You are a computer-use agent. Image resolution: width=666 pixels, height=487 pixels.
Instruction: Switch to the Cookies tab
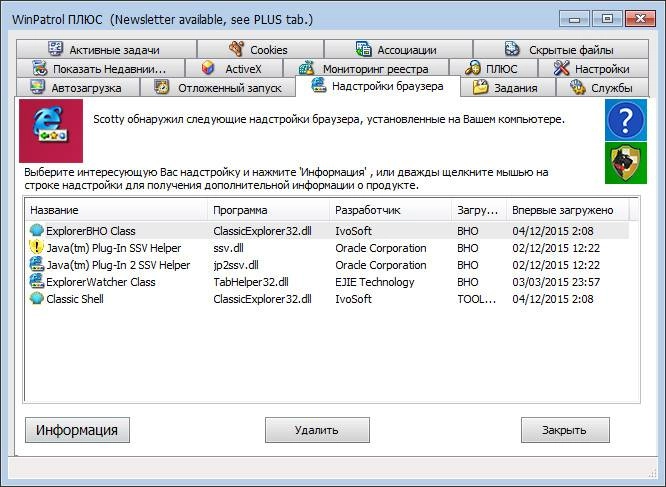[260, 49]
